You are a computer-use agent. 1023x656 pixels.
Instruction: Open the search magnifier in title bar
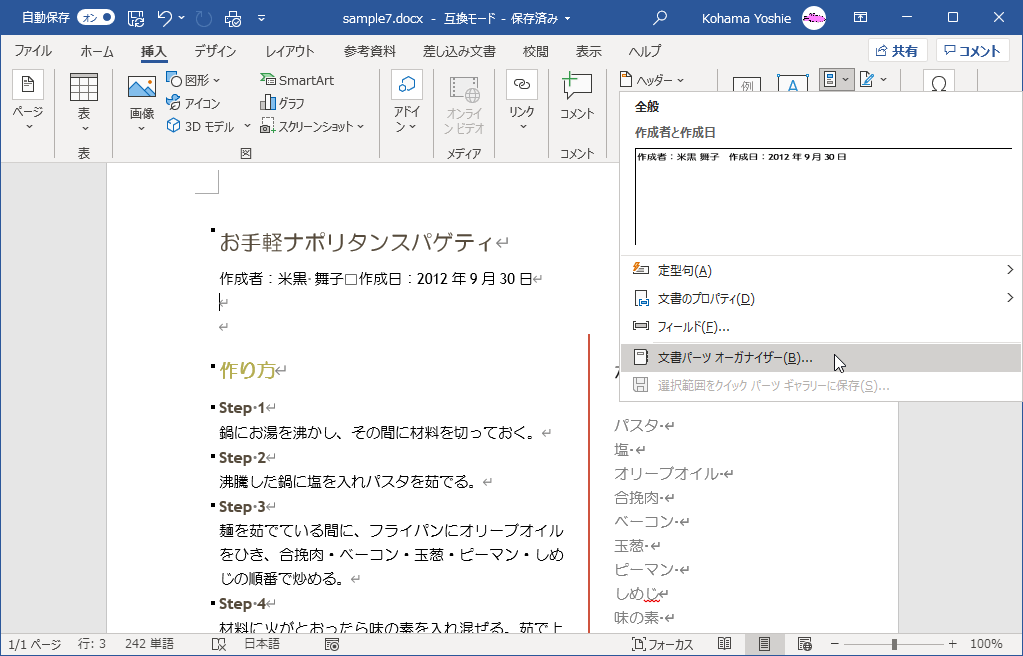[660, 17]
